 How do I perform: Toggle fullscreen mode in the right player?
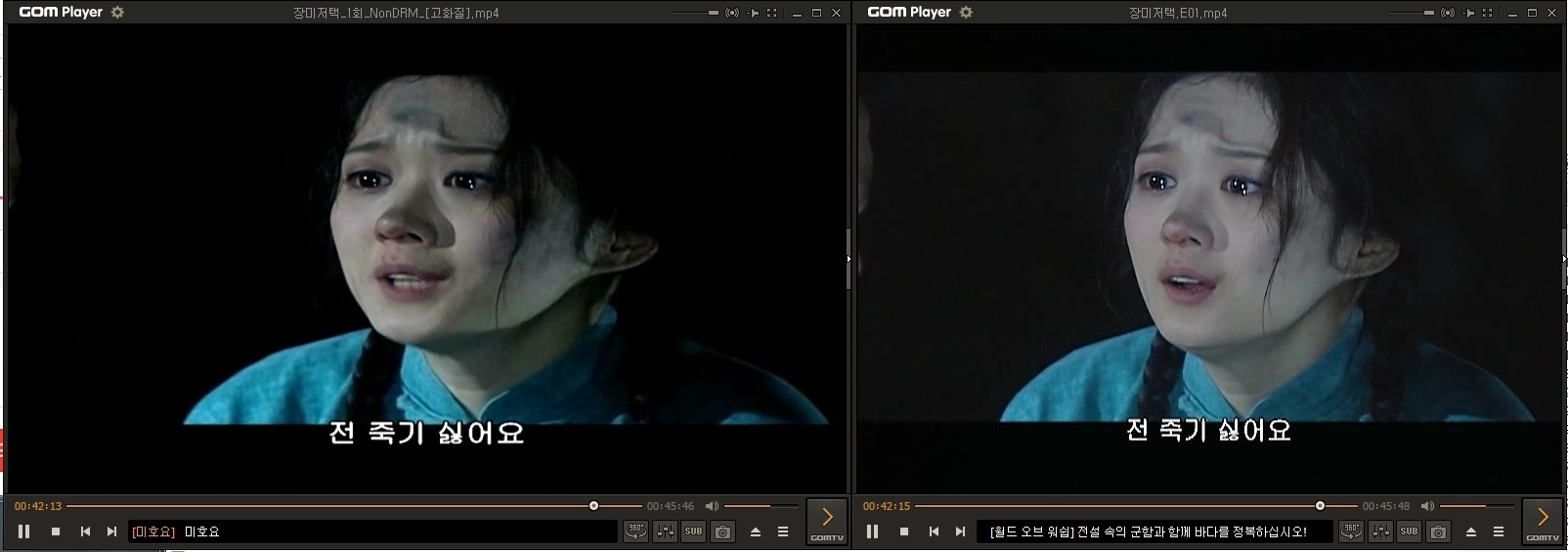click(x=1488, y=13)
